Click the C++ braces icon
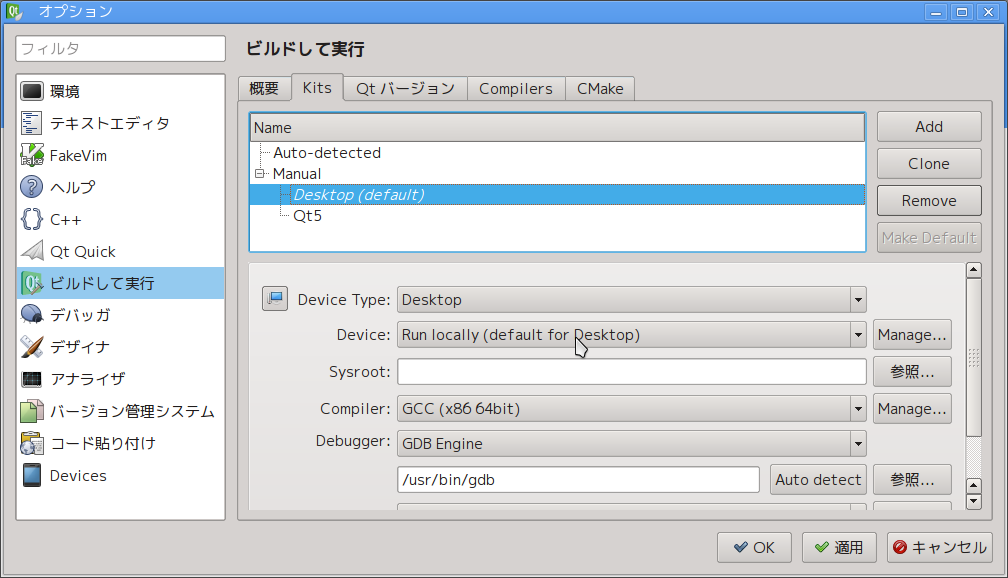The height and width of the screenshot is (578, 1008). pos(32,219)
